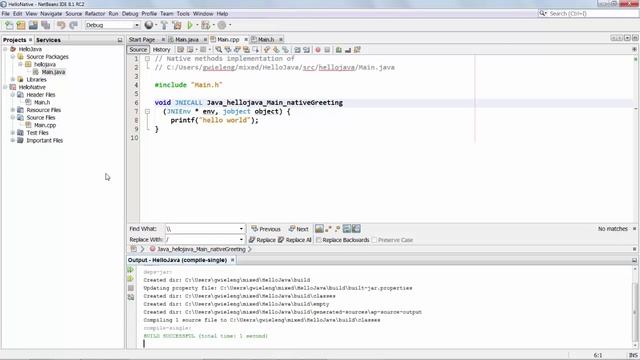Click the New Project toolbar icon
Image resolution: width=640 pixels, height=360 pixels.
(x=21, y=25)
